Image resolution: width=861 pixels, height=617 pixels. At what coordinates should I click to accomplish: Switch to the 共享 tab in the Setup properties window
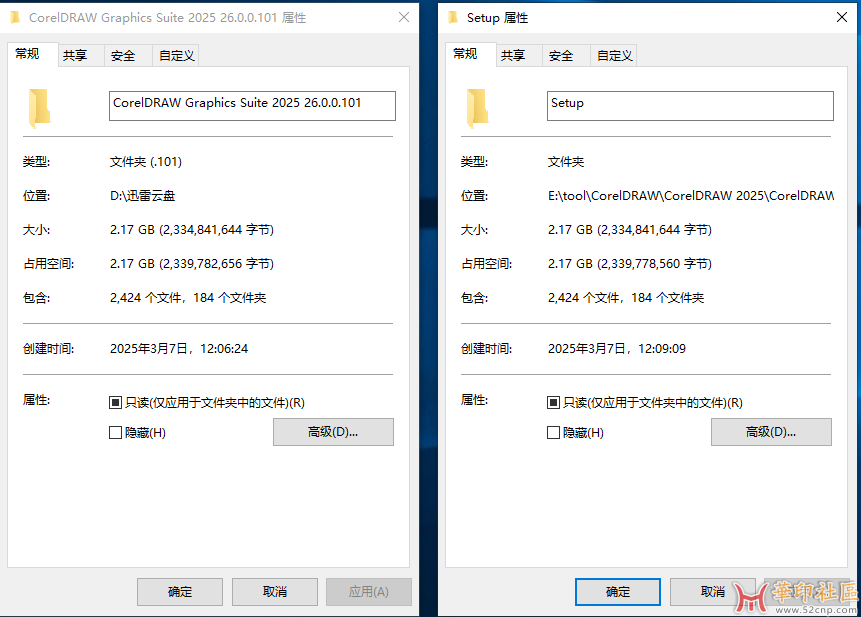click(519, 55)
